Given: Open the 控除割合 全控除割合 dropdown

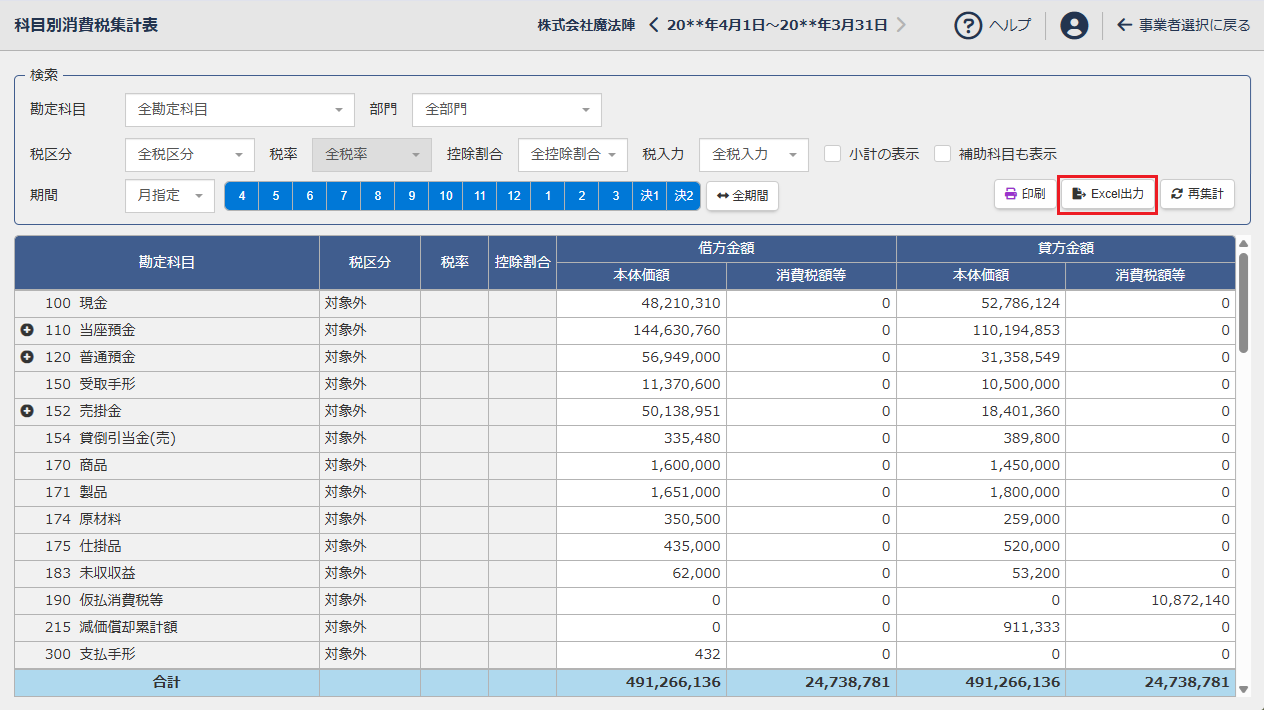Looking at the screenshot, I should (573, 155).
